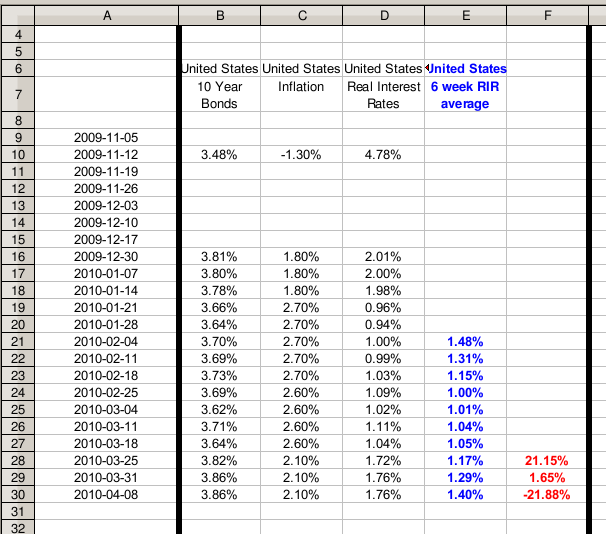The image size is (606, 534).
Task: Click the blue average value 1.00%
Action: [465, 393]
